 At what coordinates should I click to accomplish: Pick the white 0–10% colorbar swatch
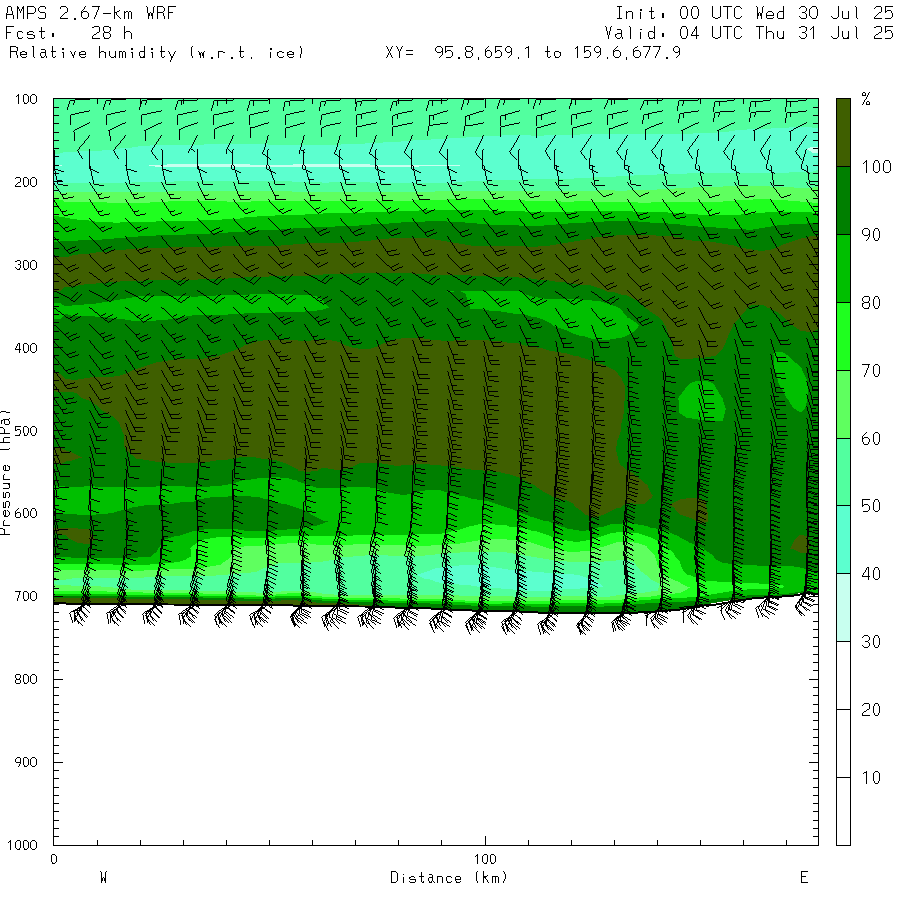(x=843, y=811)
